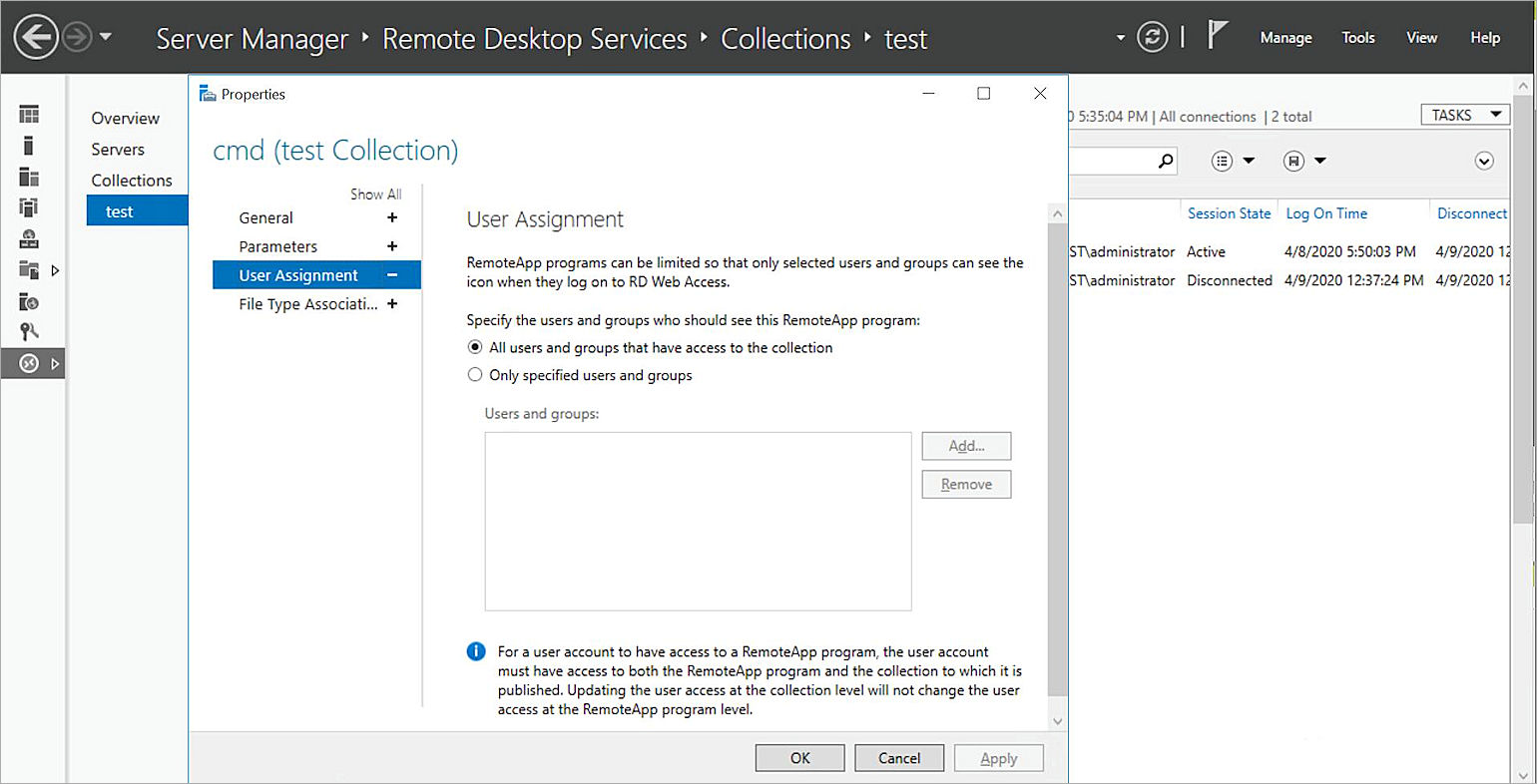Open the Tools menu
Screen dimensions: 1537x784
(1357, 38)
